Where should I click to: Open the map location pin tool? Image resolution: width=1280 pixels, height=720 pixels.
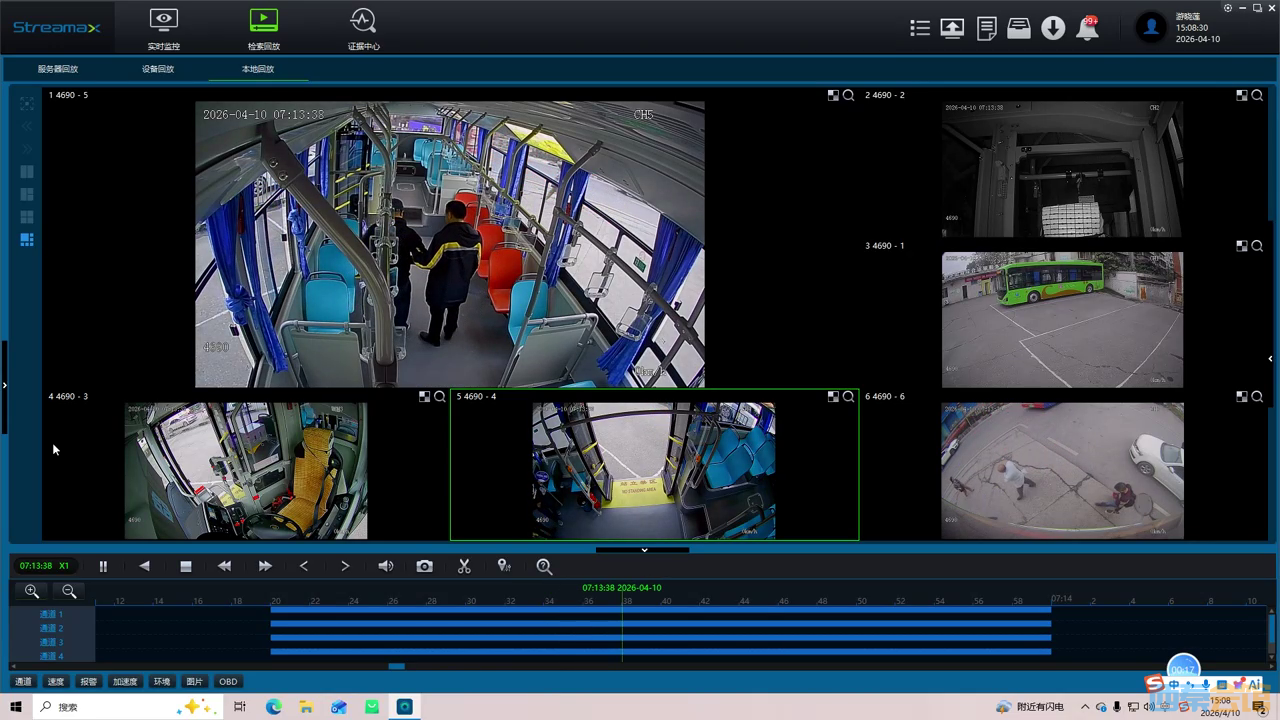pos(504,566)
